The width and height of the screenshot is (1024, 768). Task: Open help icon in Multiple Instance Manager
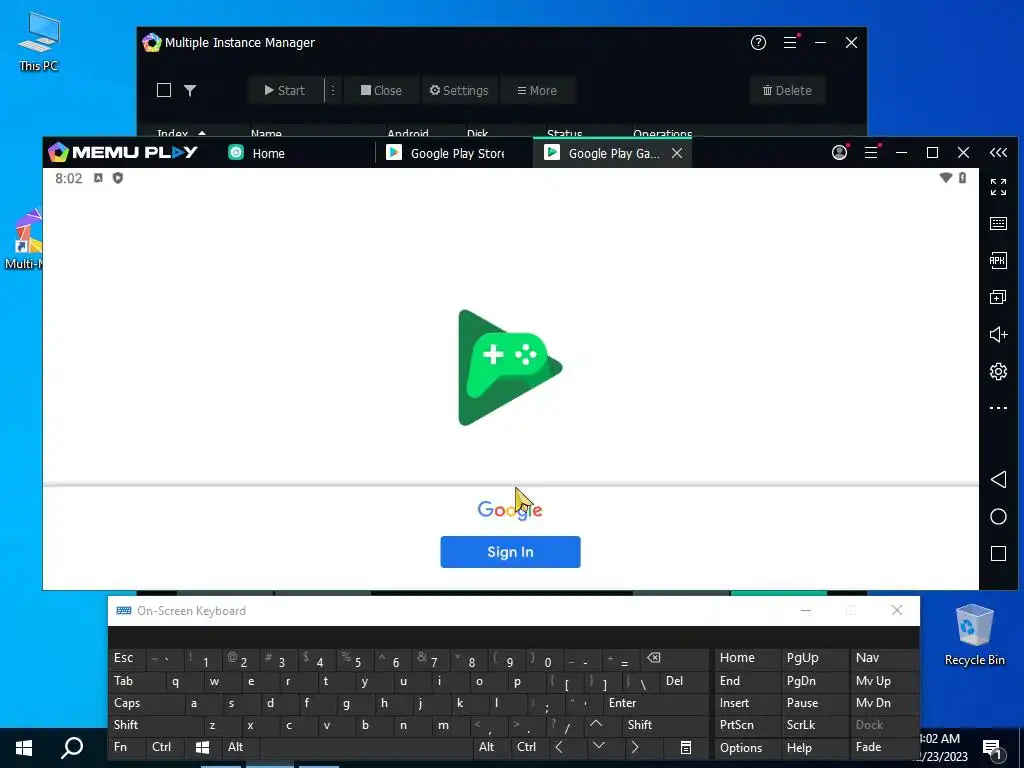click(x=758, y=42)
